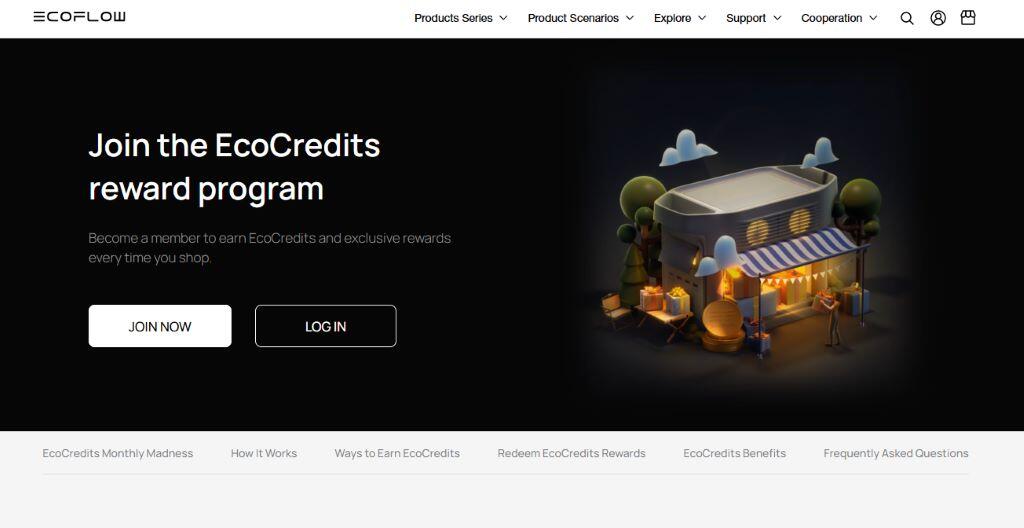
Task: Click the JOIN NOW button
Action: click(x=160, y=326)
